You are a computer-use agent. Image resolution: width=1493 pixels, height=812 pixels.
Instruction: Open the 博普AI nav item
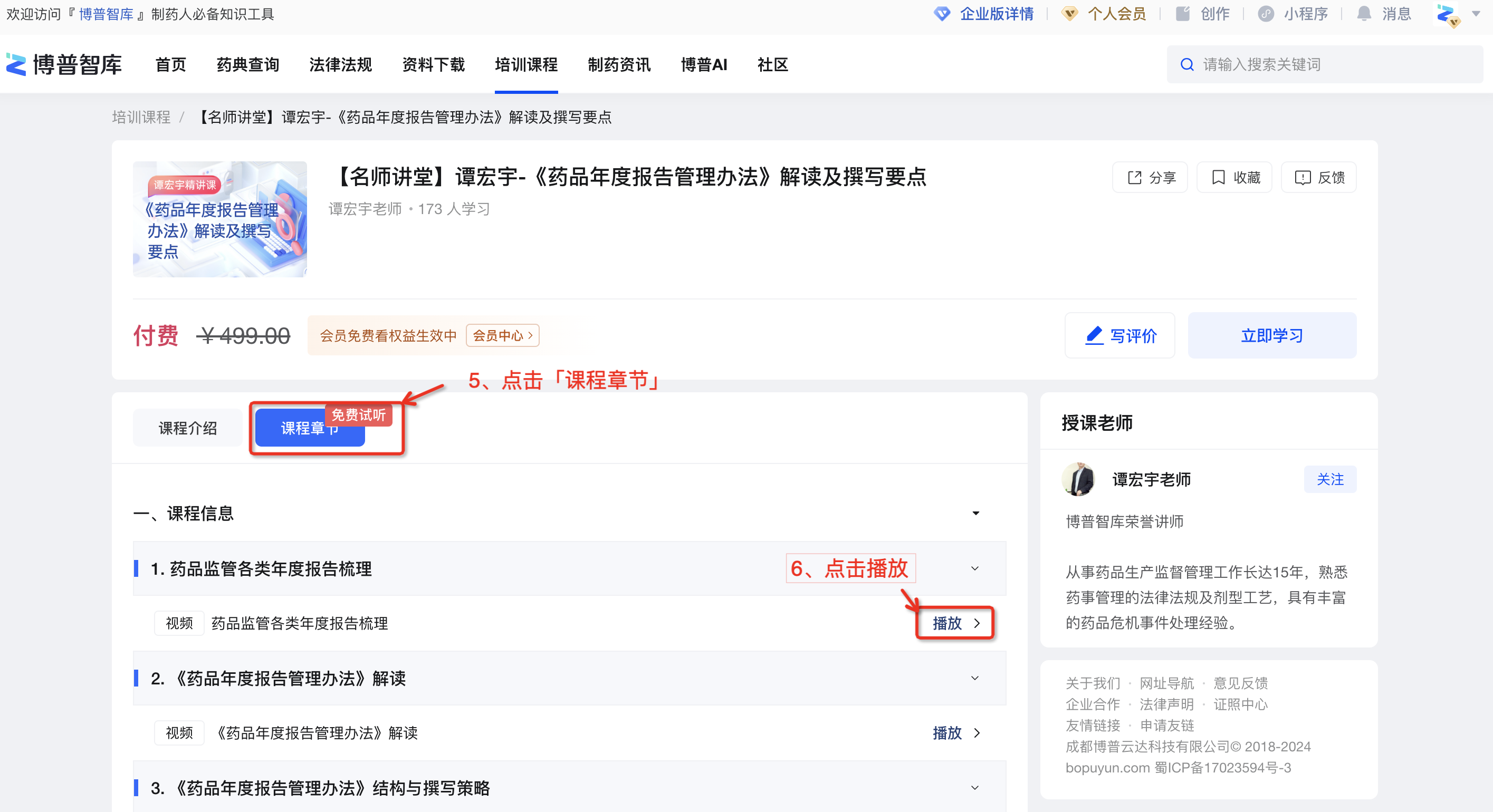[704, 64]
